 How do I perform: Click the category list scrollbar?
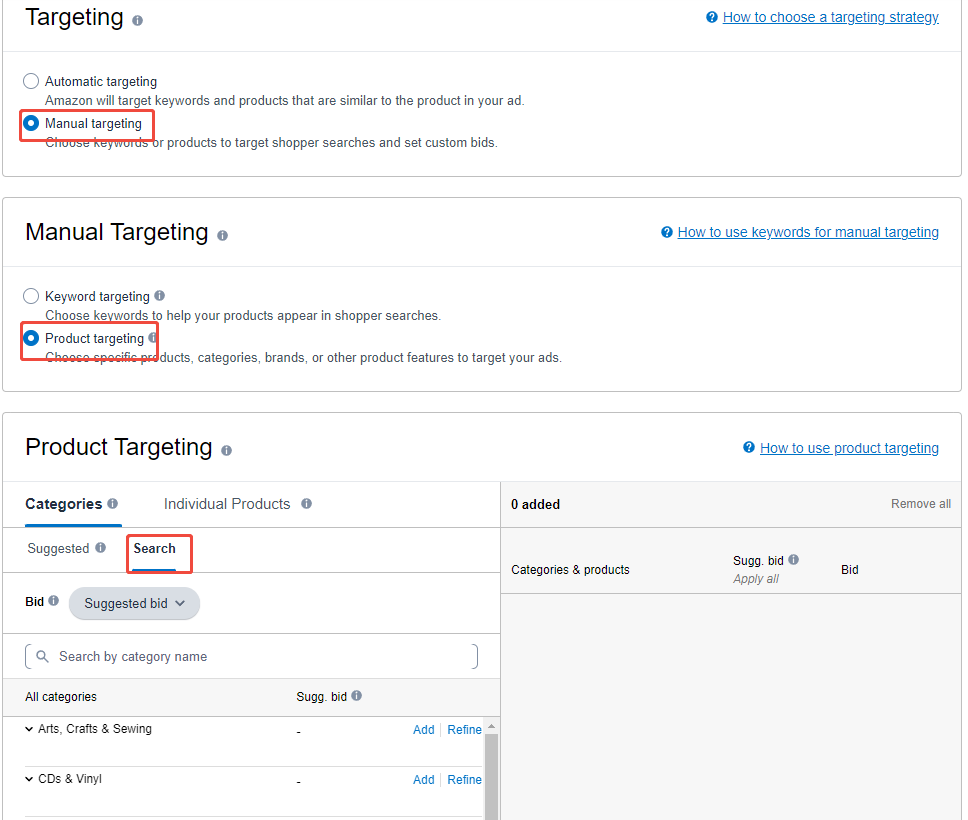pyautogui.click(x=491, y=770)
